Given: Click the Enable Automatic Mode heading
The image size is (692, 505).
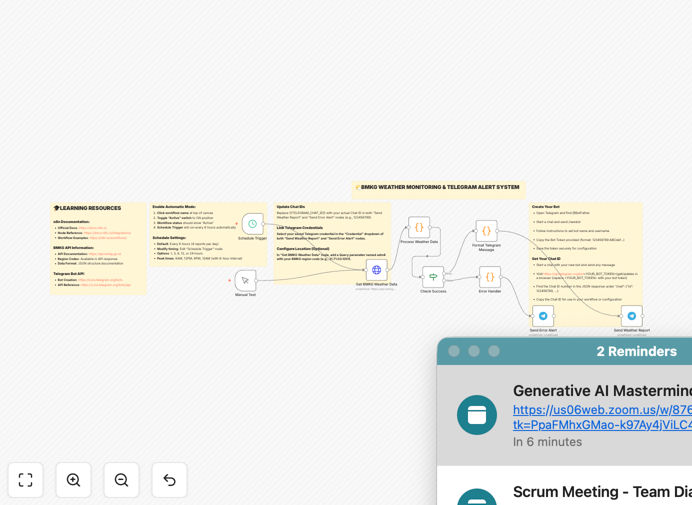Looking at the screenshot, I should (x=174, y=207).
